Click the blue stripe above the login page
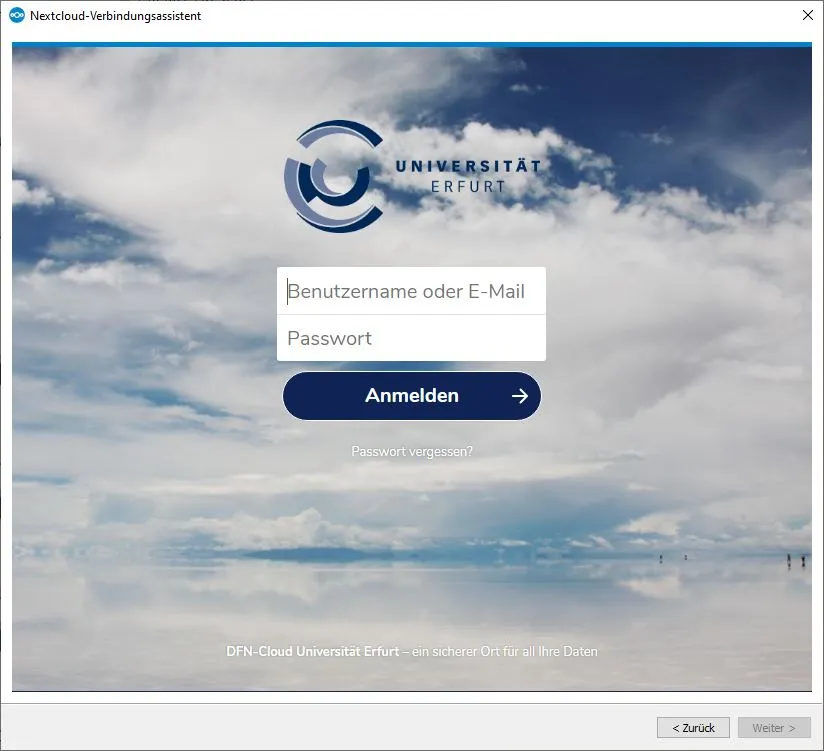 pyautogui.click(x=411, y=44)
